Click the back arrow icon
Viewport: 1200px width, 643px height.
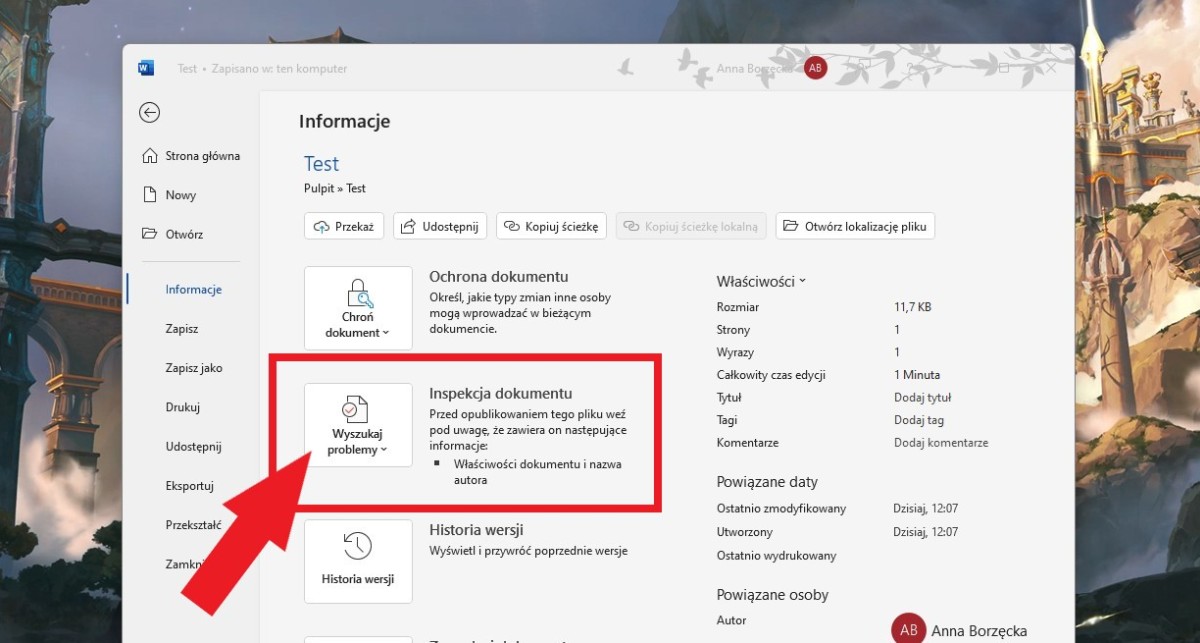click(x=150, y=113)
